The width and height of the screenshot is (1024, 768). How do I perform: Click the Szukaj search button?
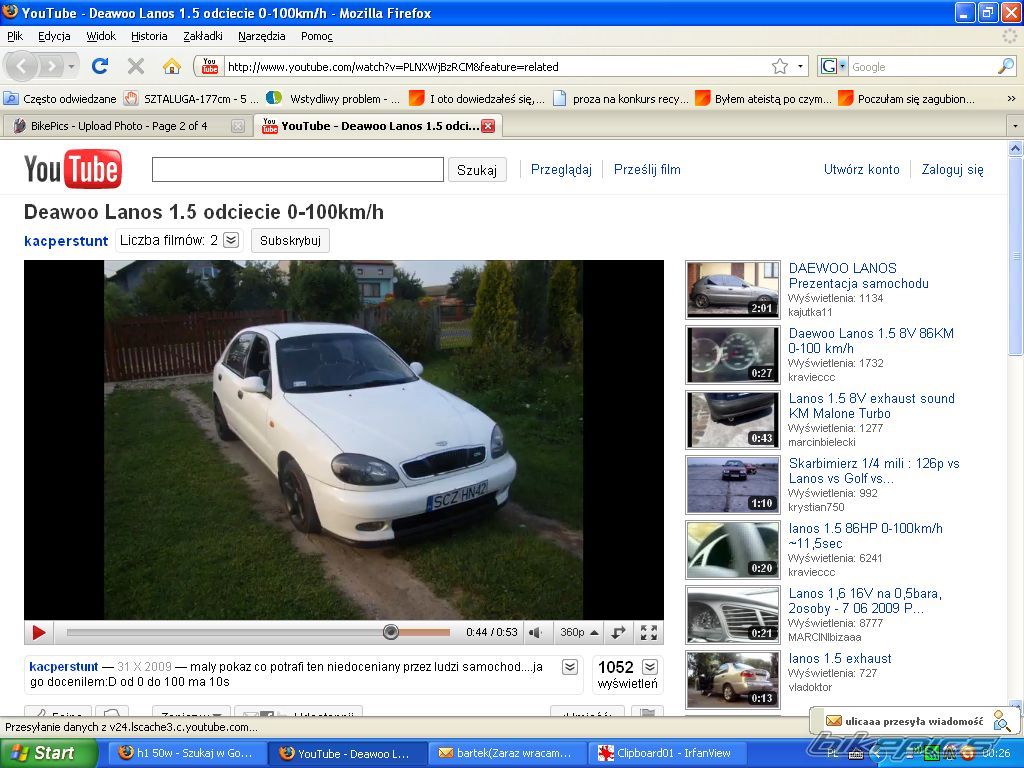point(477,170)
